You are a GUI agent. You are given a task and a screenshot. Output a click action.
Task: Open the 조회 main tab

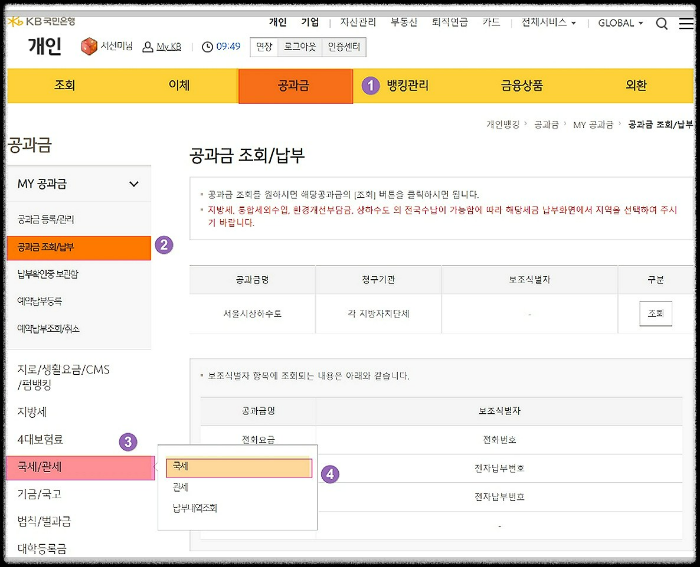65,85
